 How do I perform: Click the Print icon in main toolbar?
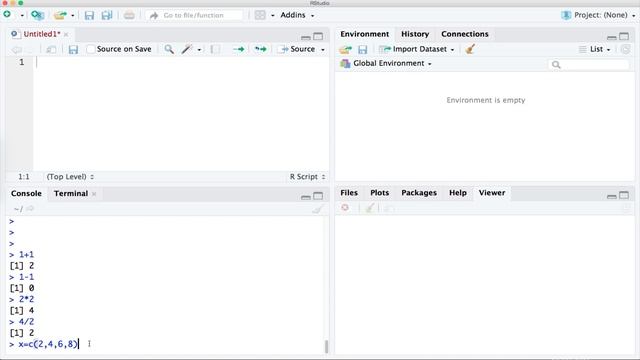click(129, 15)
